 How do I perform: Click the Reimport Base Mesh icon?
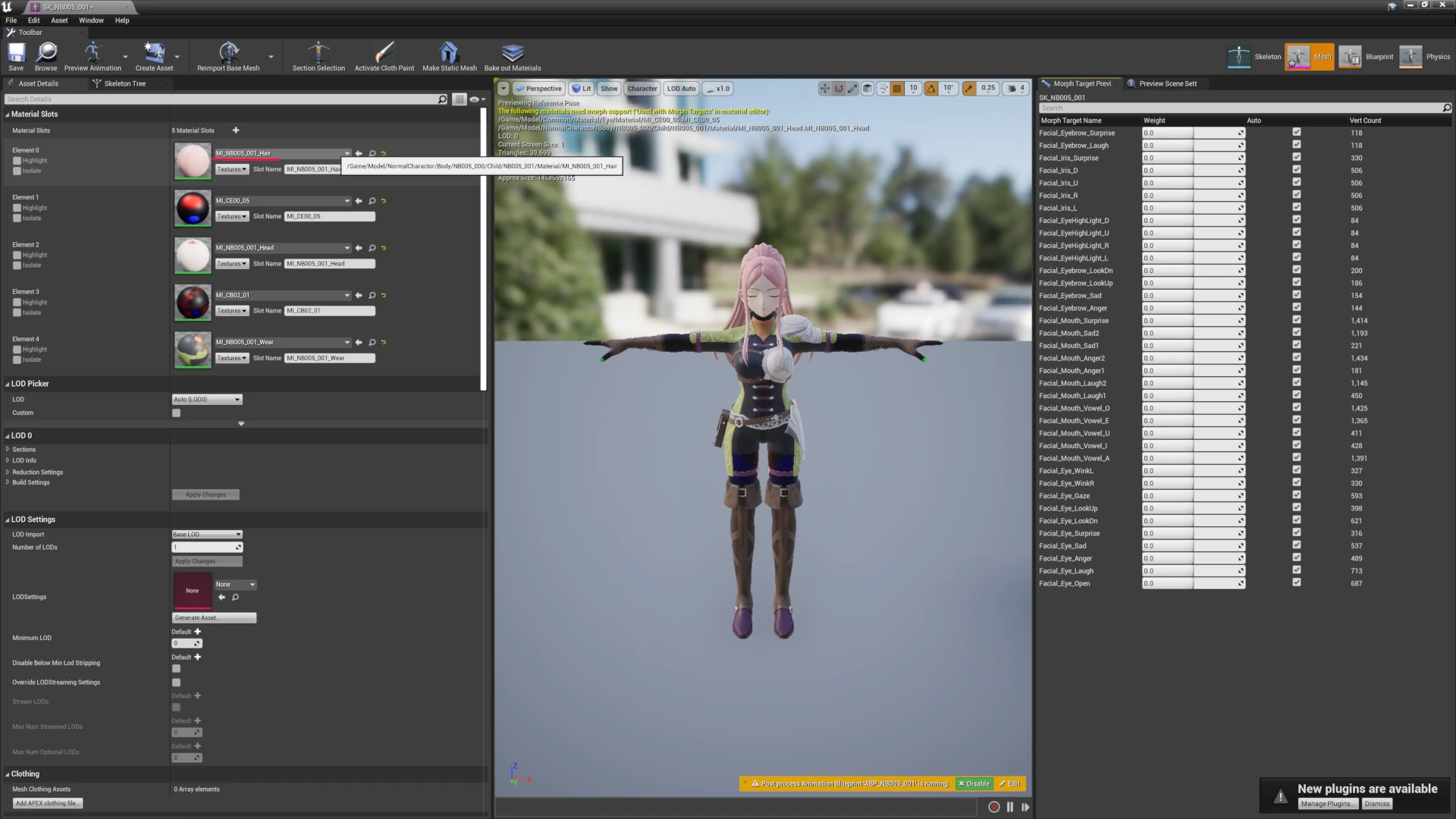[228, 57]
